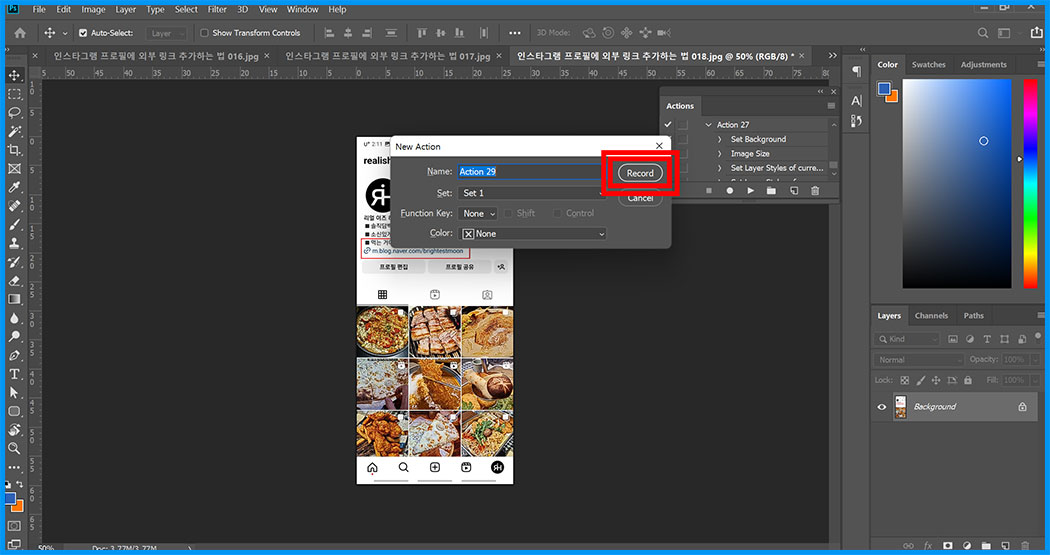Select the Move tool

tap(14, 76)
